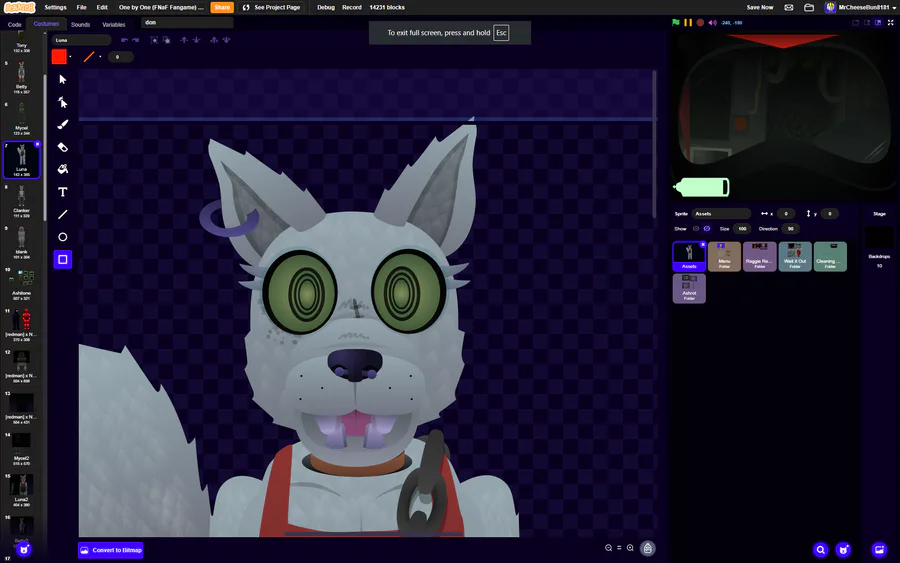Click the sprite search magnifier button

[x=821, y=550]
